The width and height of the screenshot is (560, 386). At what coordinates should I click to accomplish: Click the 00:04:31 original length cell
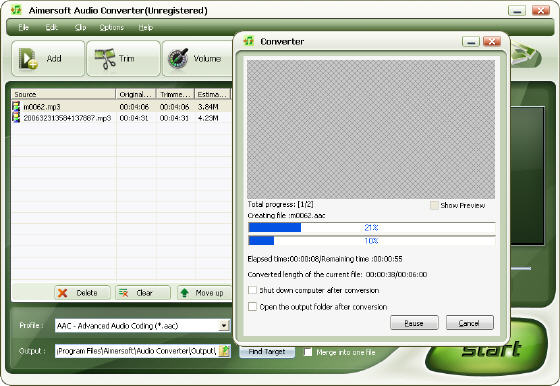(x=134, y=118)
